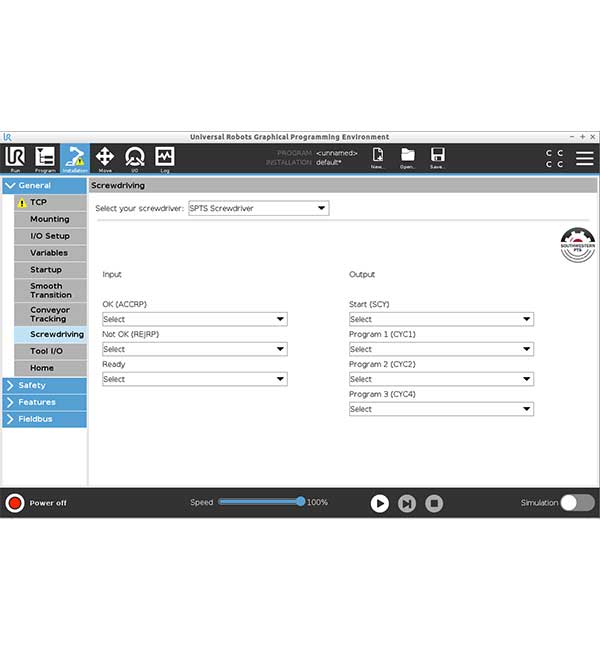Click the Screwdriving panel header
Screen dimensions: 600x650
coord(343,185)
